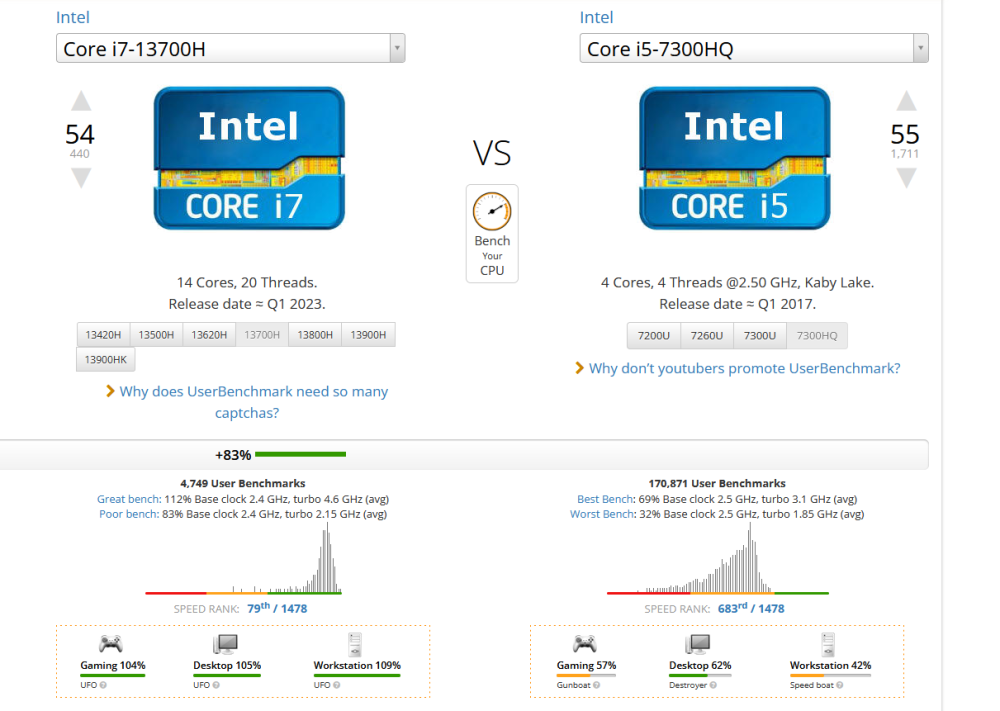Open the Core i5-7300HQ model dropdown

[x=754, y=48]
